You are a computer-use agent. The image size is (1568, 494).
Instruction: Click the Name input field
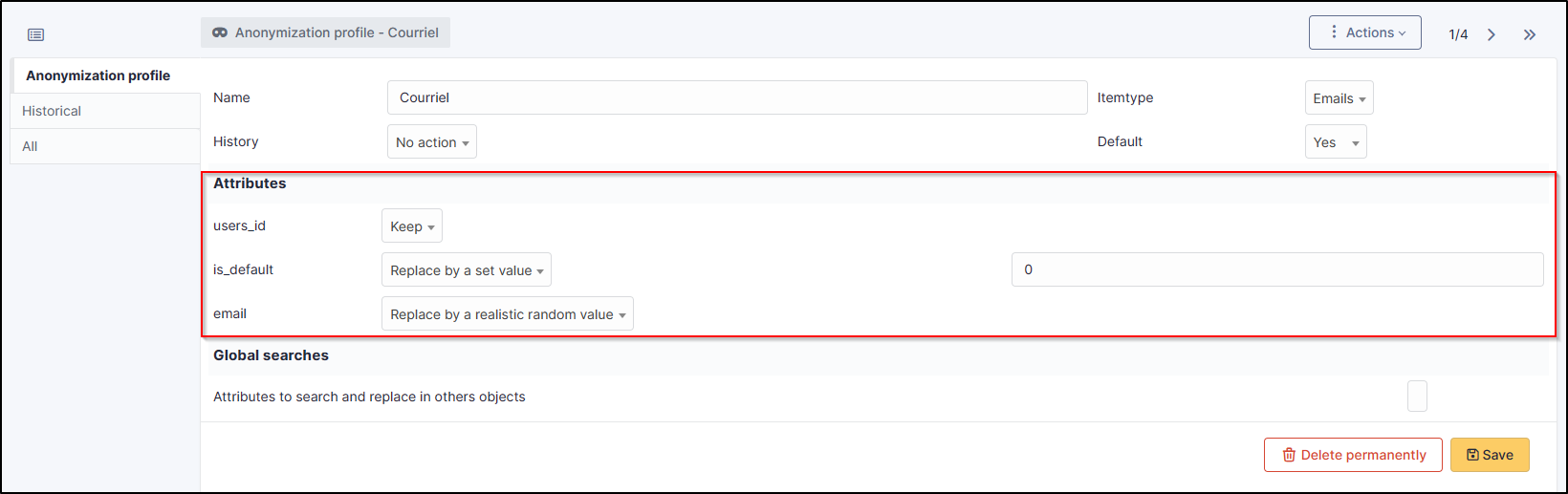736,97
